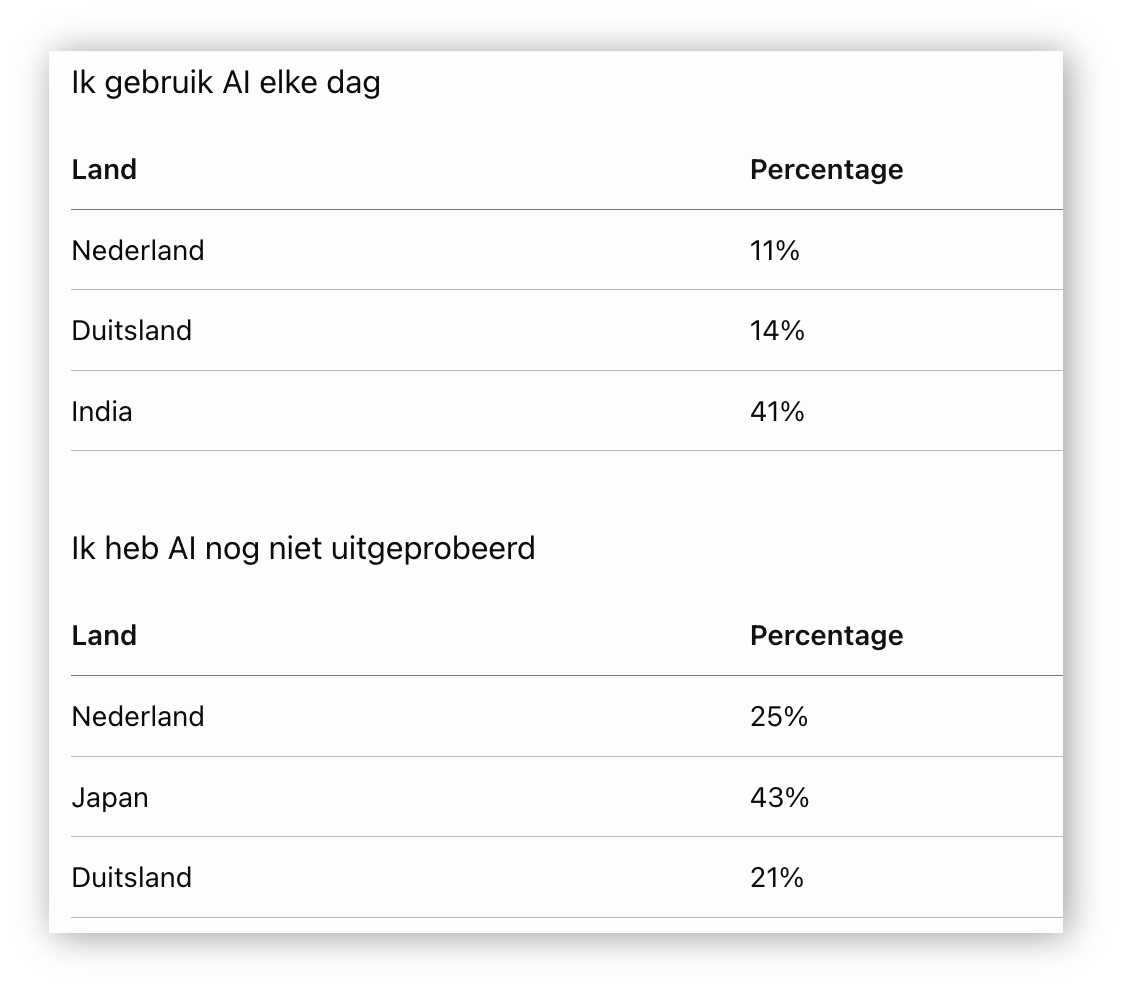Image resolution: width=1122 pixels, height=990 pixels.
Task: Click the 25% percentage cell
Action: [x=779, y=716]
